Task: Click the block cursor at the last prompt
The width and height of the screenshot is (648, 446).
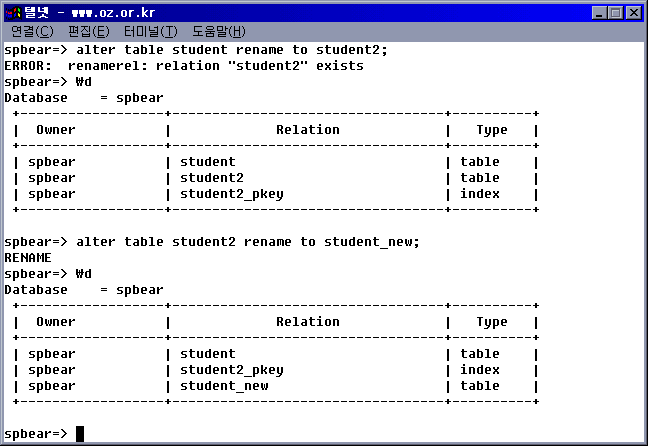Action: point(80,433)
